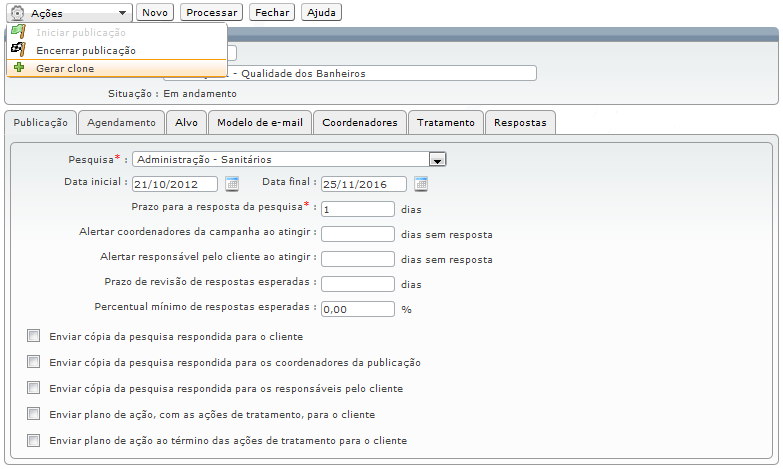
Task: Check copy to publication coordinators option
Action: (34, 362)
